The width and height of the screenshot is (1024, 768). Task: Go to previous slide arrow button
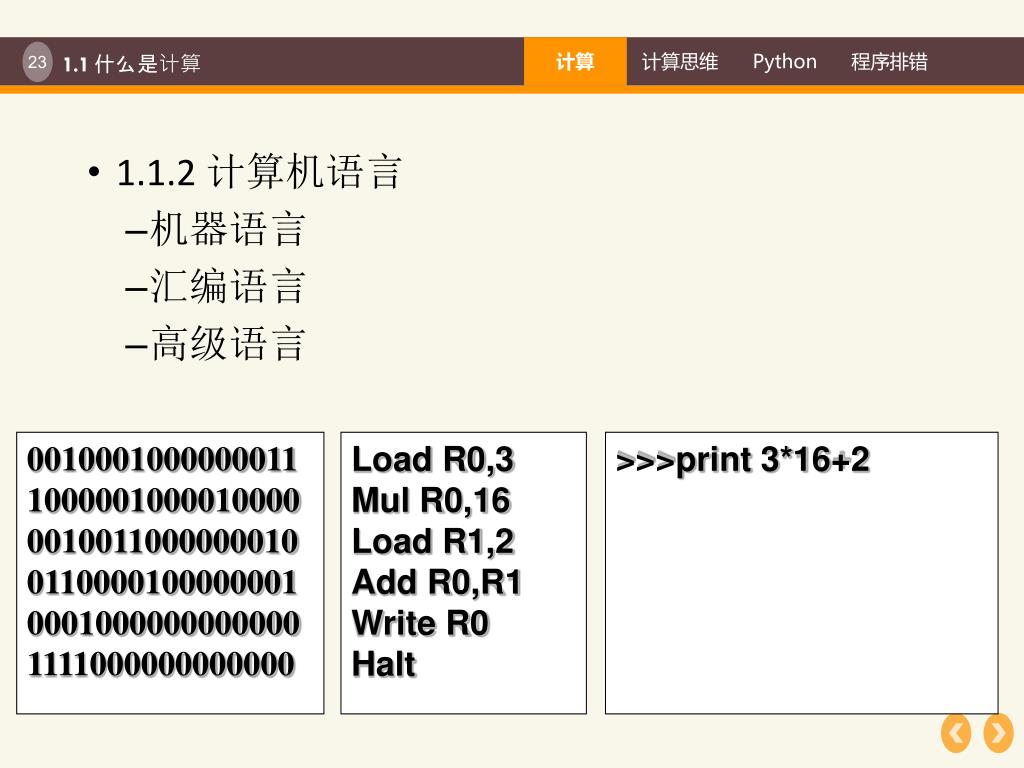(x=956, y=733)
